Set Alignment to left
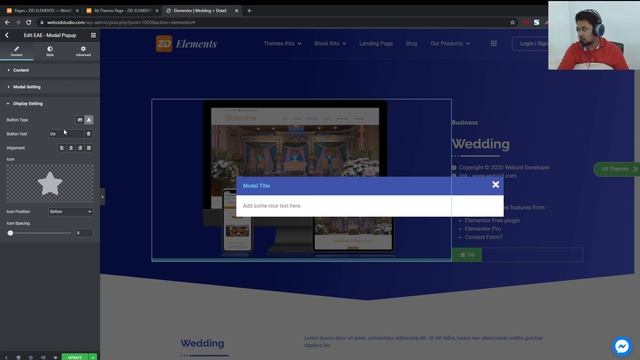640x360 pixels. tap(62, 148)
